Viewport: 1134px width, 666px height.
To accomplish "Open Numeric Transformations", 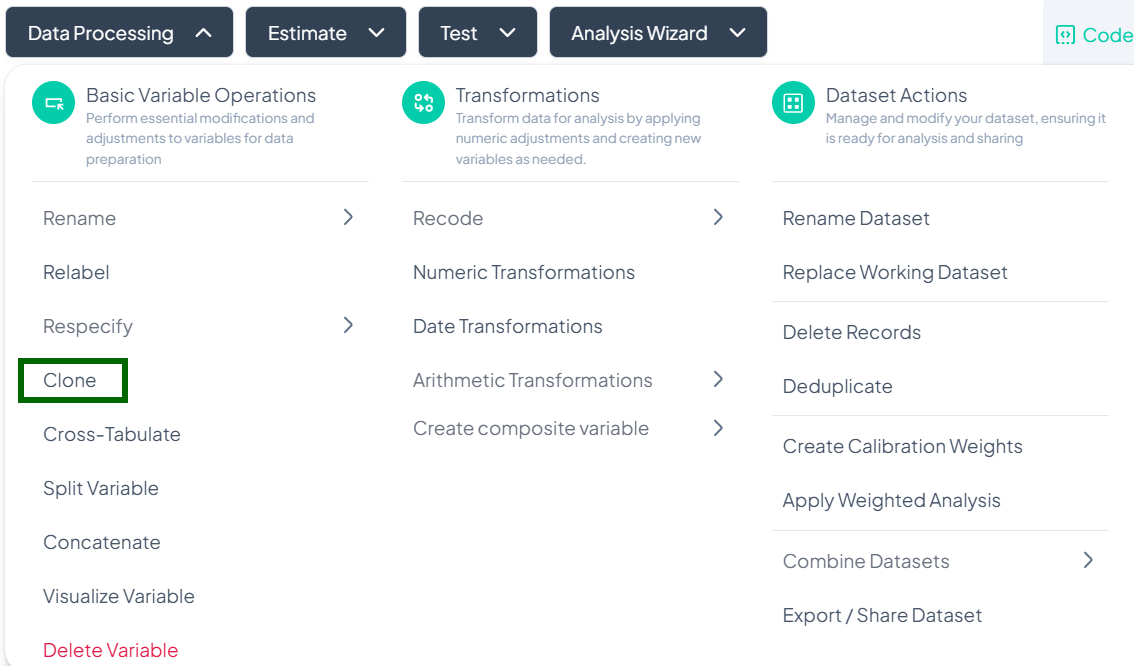I will (x=523, y=272).
